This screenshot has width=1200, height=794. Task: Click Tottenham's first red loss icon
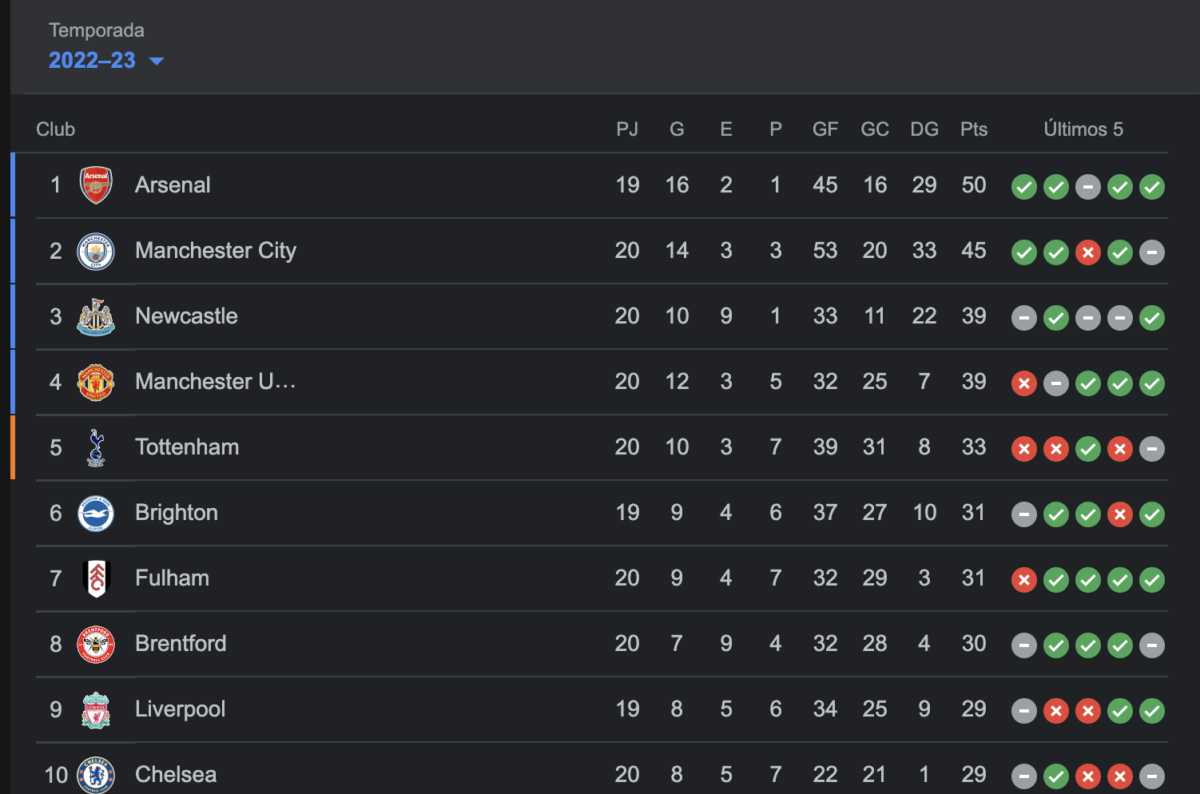coord(1024,449)
